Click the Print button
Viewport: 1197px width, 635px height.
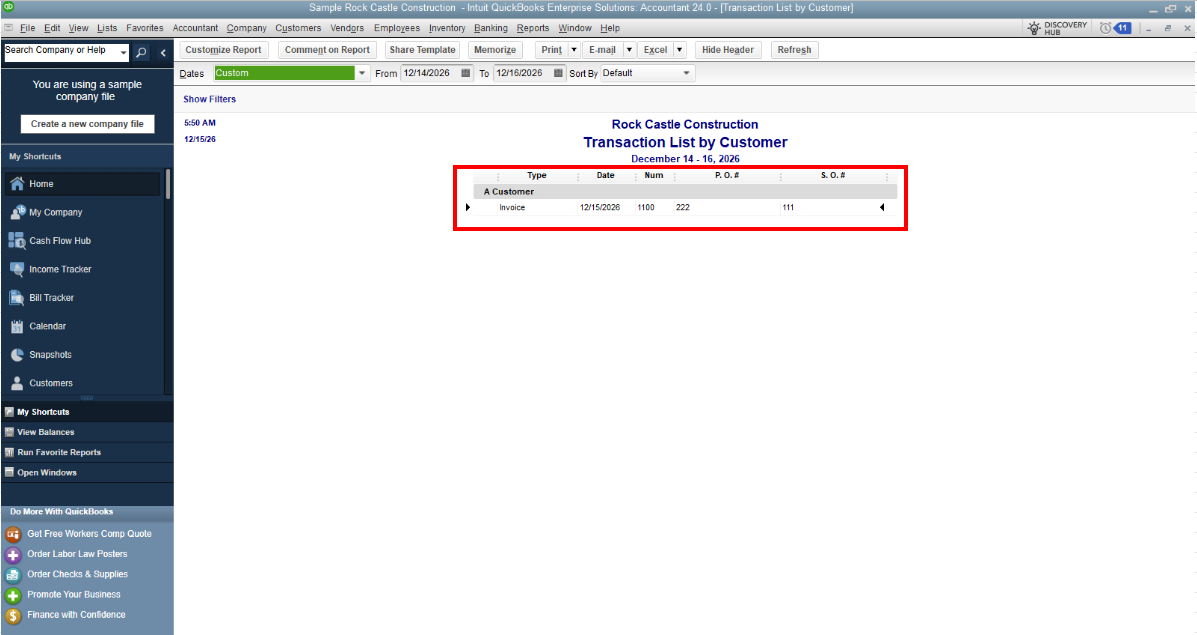[551, 50]
